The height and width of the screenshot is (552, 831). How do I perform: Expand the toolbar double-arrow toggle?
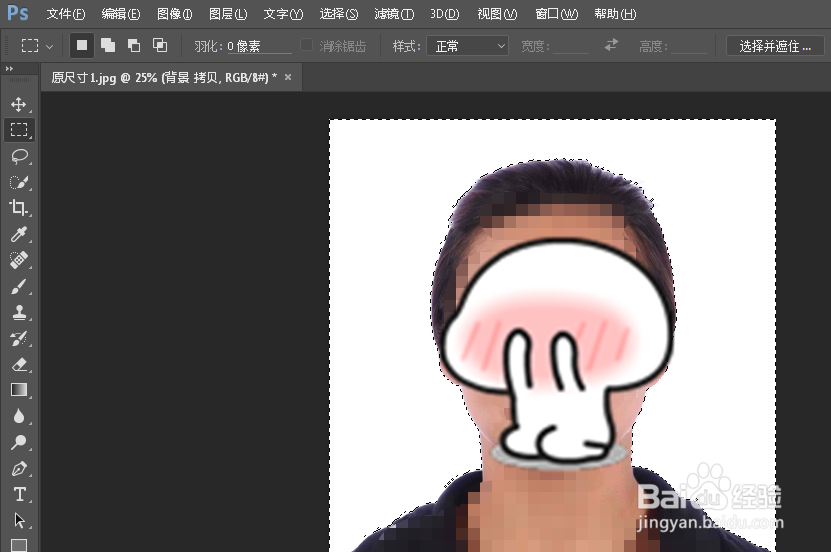pos(9,69)
